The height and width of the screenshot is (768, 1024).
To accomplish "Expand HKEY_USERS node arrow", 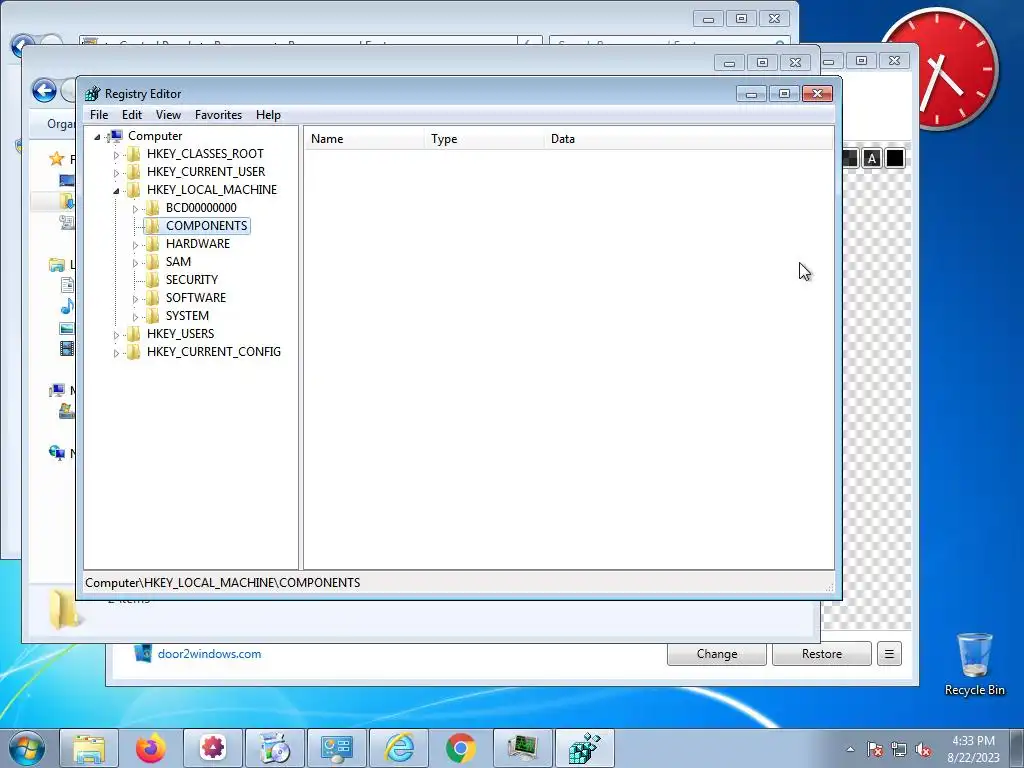I will (116, 334).
